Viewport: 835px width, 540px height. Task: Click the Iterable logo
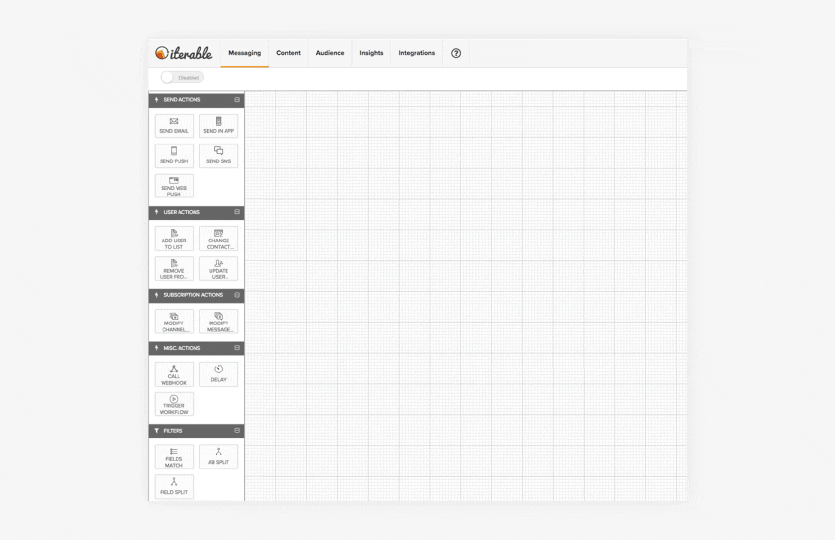pos(184,53)
